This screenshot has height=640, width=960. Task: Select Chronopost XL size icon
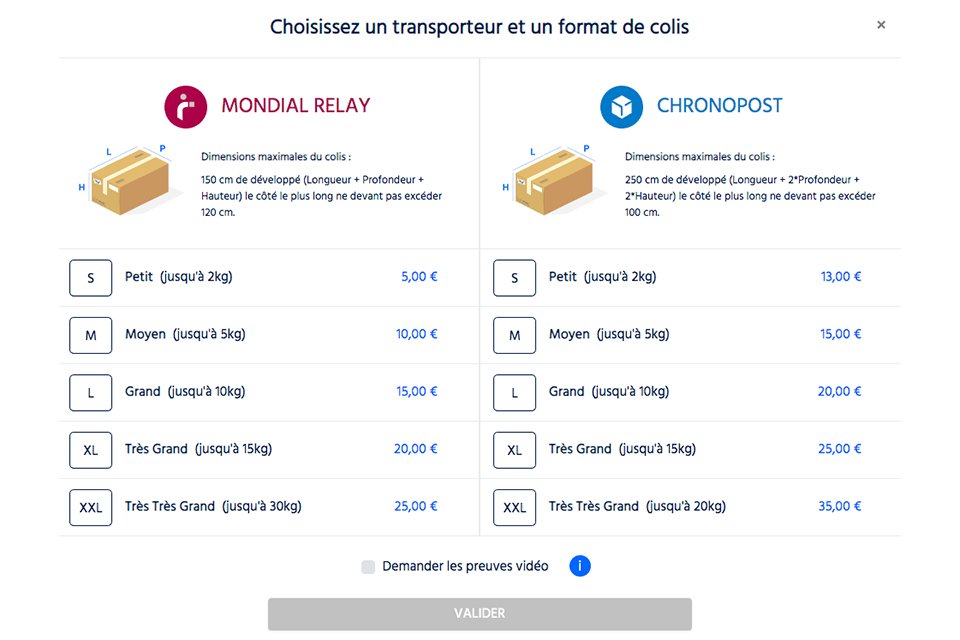(x=514, y=450)
